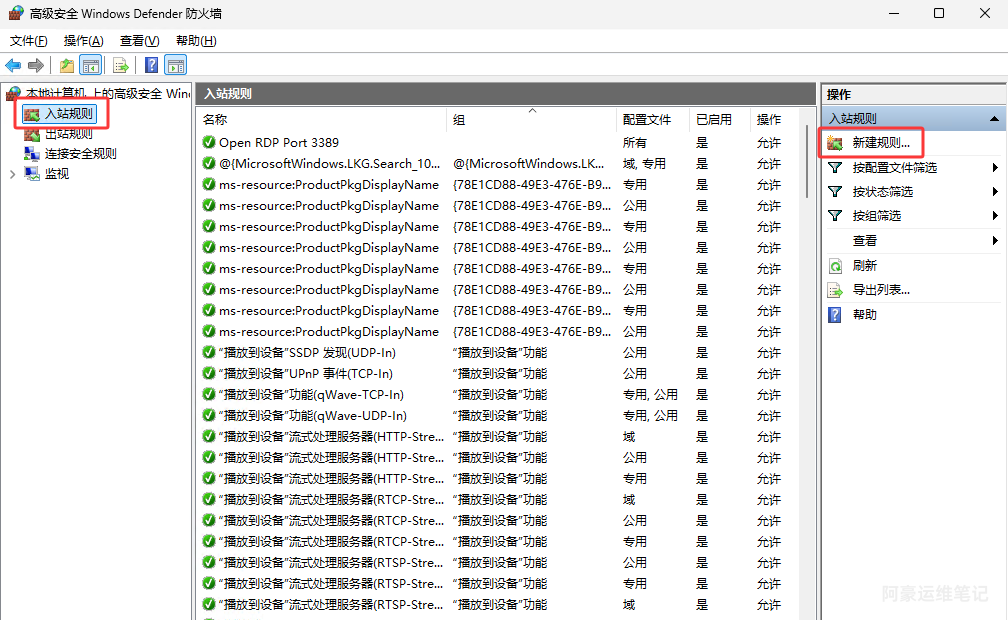Click 新建规则... in the actions pane
1008x620 pixels.
tap(880, 144)
